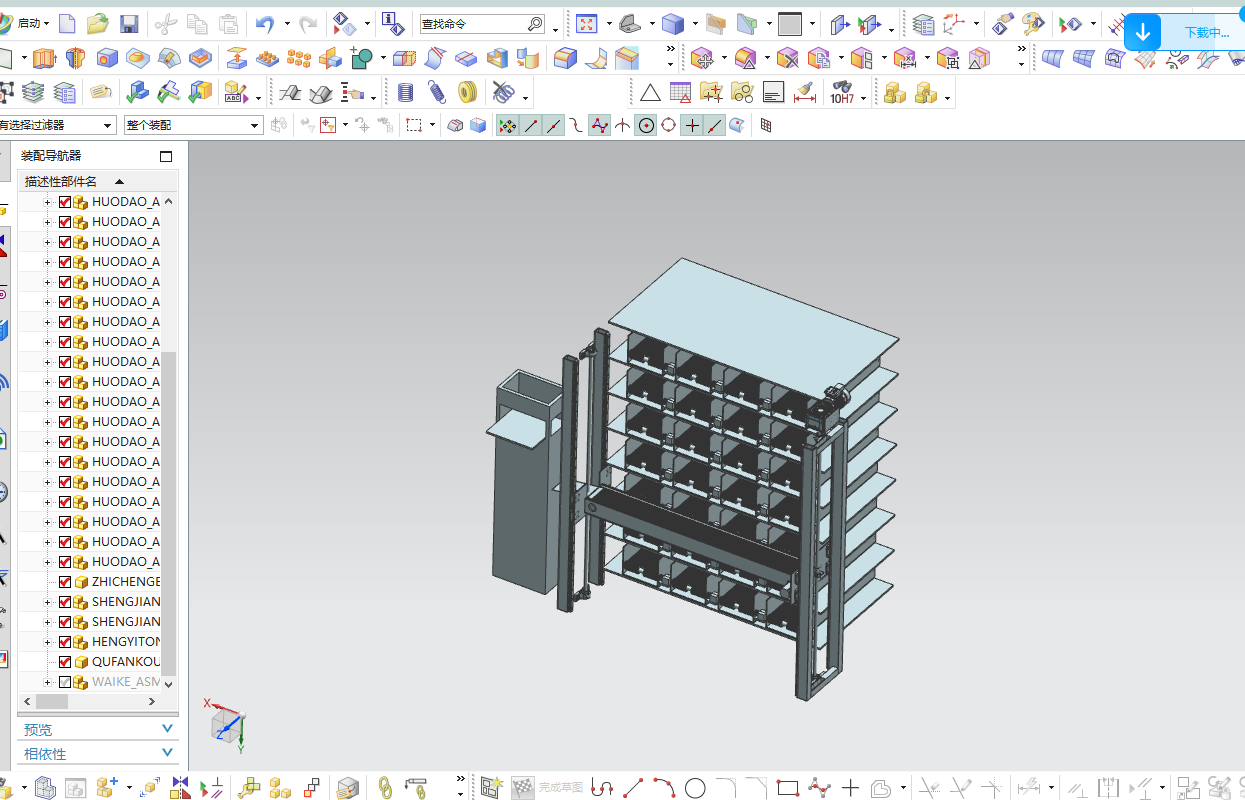
Task: Toggle the snap to end point option
Action: (531, 125)
